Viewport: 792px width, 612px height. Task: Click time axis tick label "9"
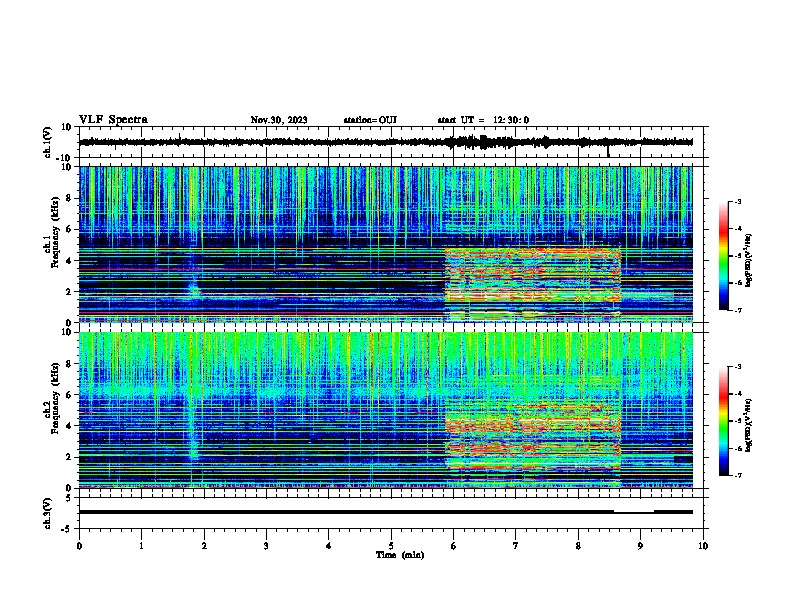coord(640,546)
